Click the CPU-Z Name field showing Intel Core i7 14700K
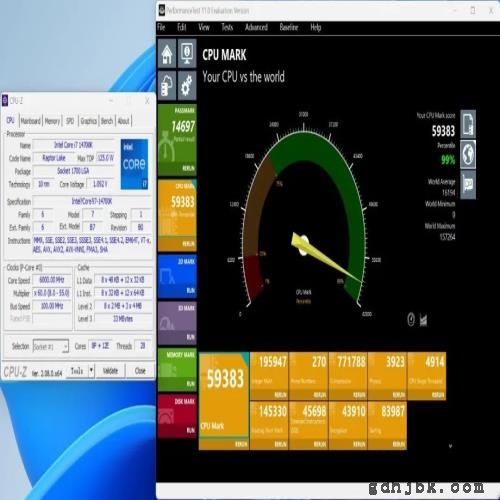 73,145
